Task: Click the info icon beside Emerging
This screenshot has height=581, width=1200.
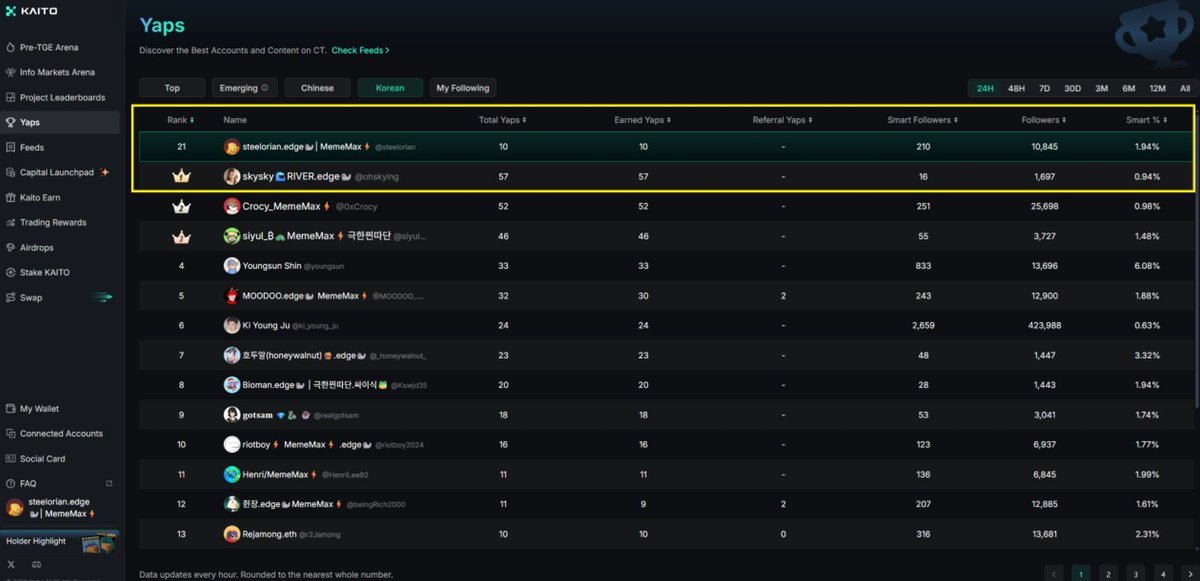Action: point(265,88)
